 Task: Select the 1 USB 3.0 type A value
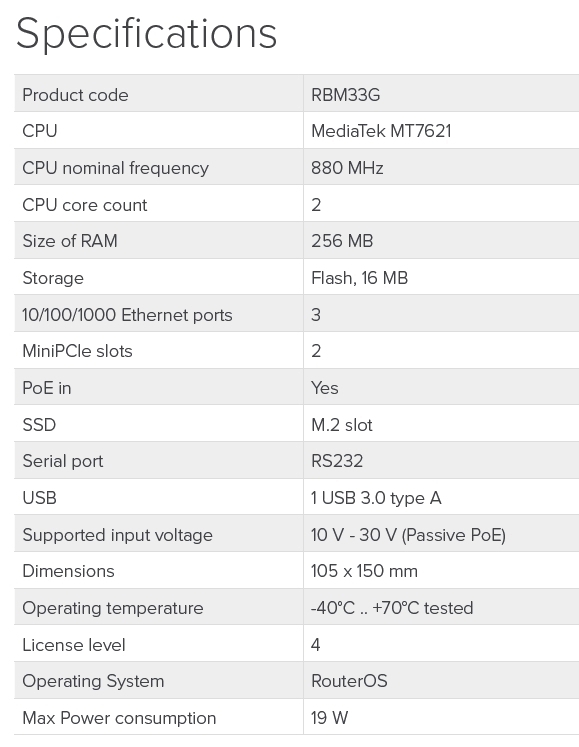[376, 498]
